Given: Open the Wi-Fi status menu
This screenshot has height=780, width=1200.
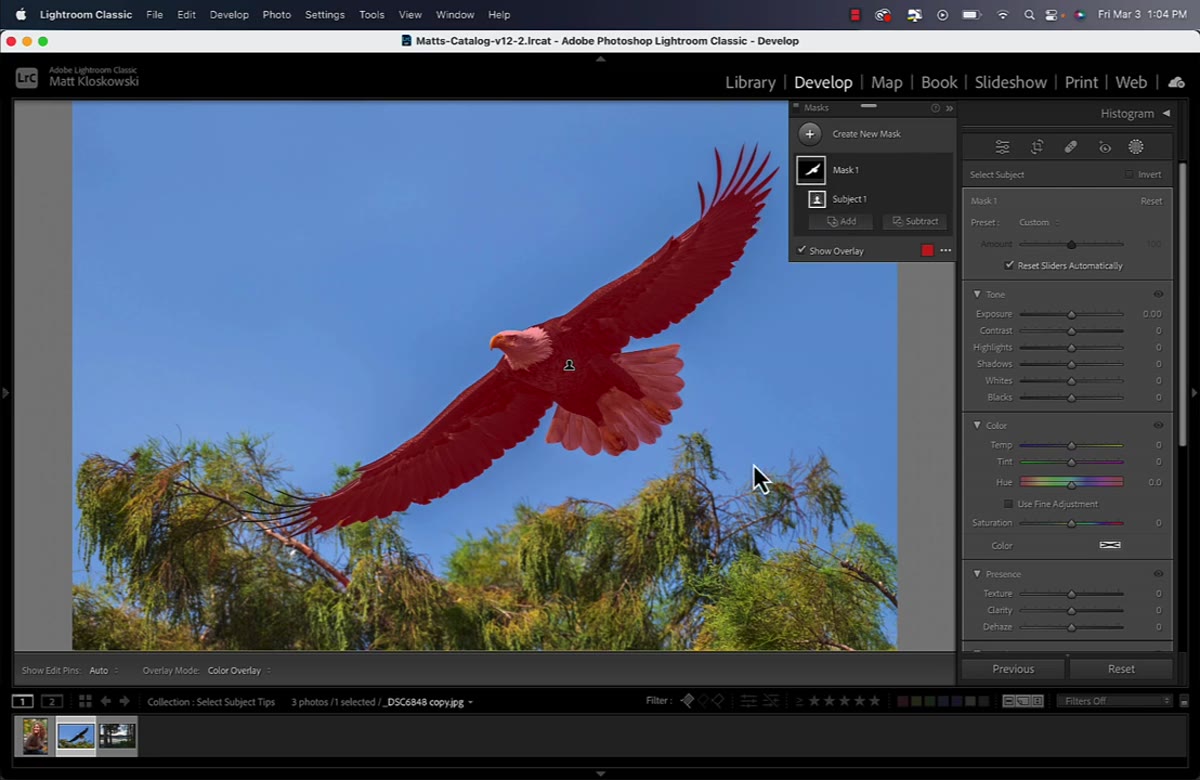Looking at the screenshot, I should coord(1002,15).
